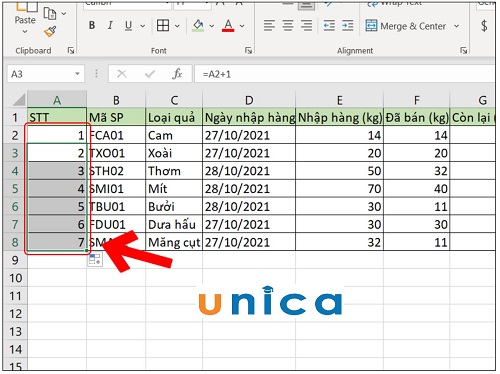This screenshot has height=374, width=500.
Task: Click Đã bán value 32 in Thơm row
Action: point(417,171)
